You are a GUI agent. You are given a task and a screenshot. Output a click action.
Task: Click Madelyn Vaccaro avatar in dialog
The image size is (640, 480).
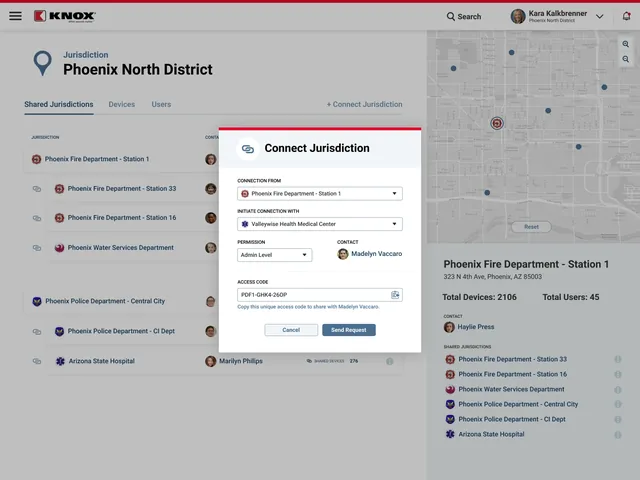[x=343, y=254]
